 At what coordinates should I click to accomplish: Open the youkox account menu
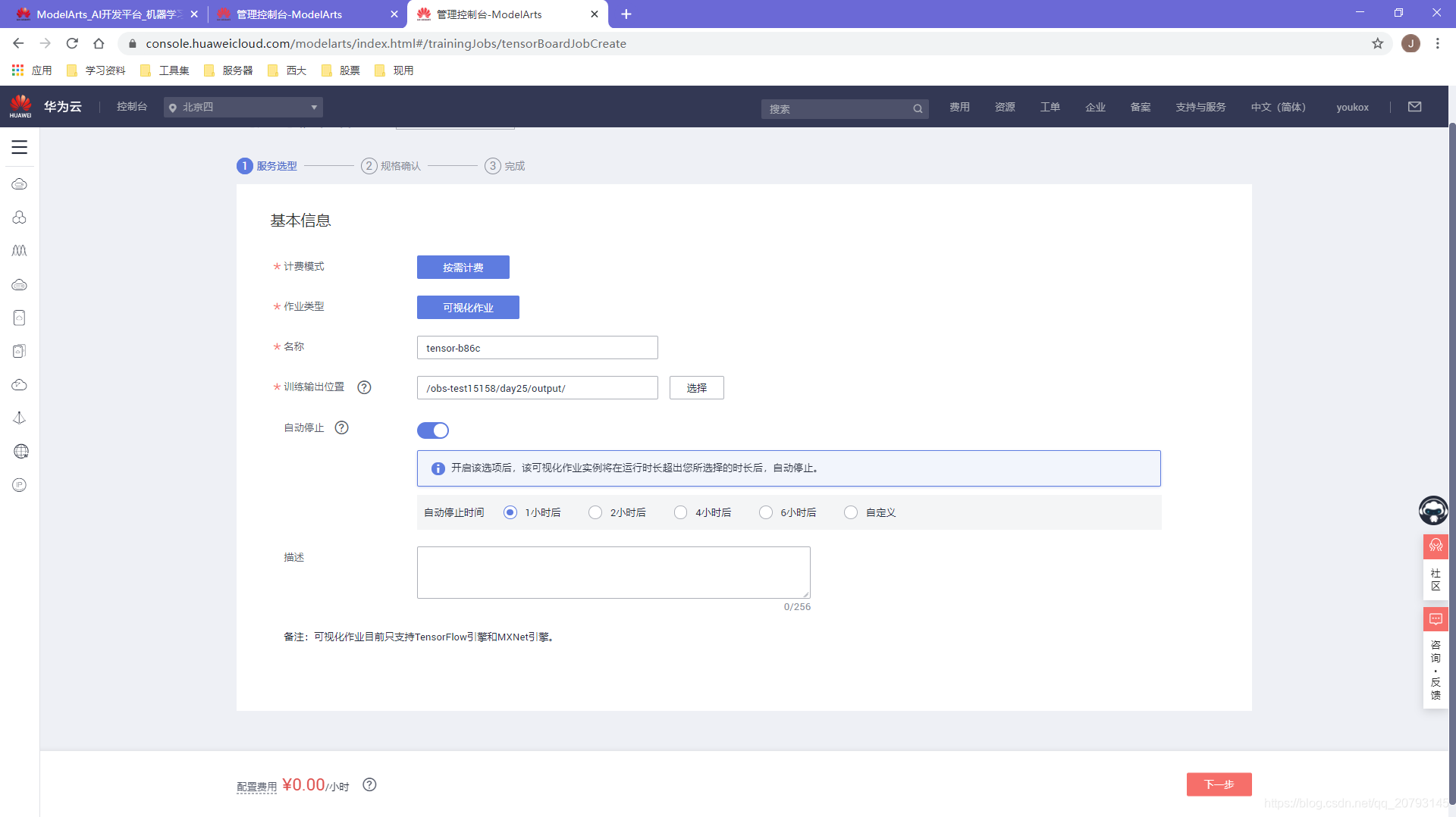(1352, 107)
